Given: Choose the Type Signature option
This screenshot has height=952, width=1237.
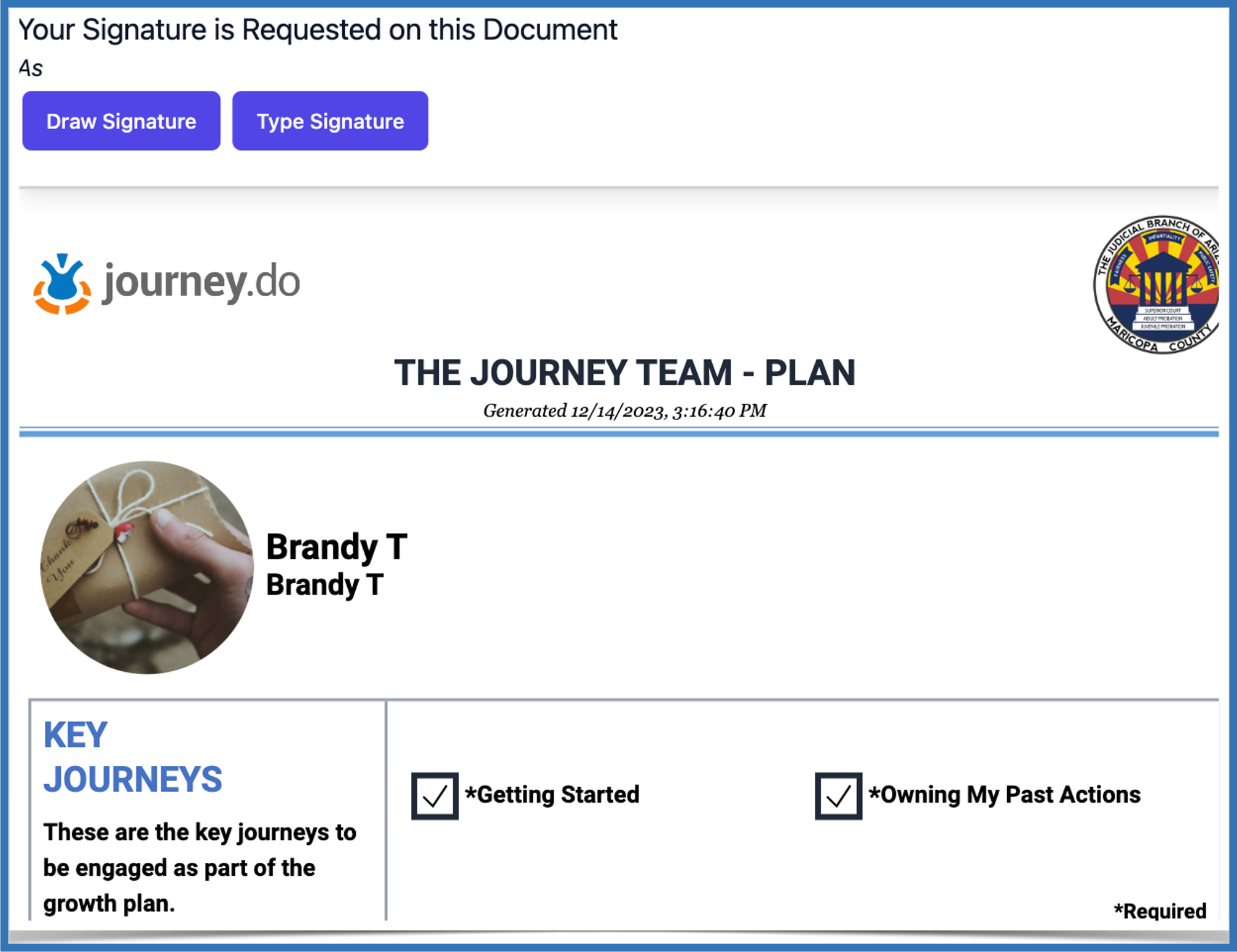Looking at the screenshot, I should pyautogui.click(x=330, y=121).
